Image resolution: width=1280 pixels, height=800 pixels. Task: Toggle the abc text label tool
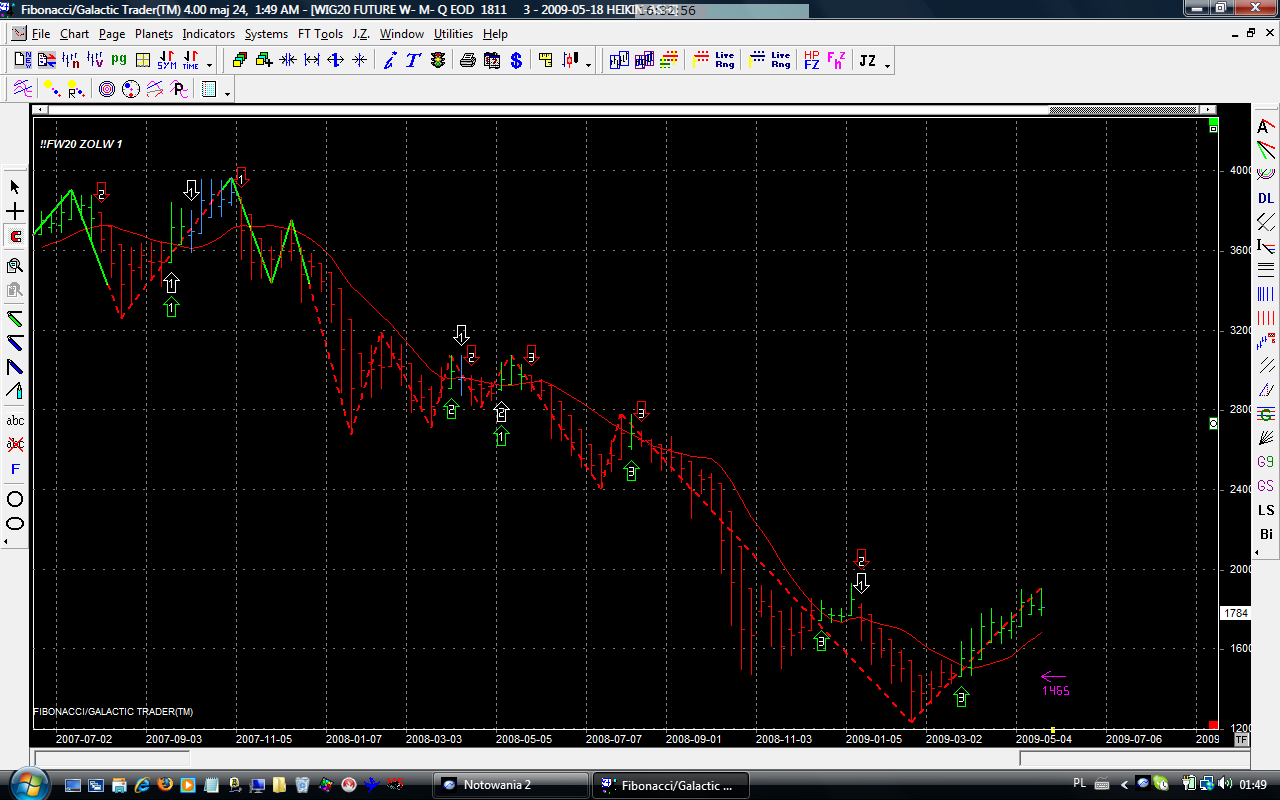click(x=15, y=420)
